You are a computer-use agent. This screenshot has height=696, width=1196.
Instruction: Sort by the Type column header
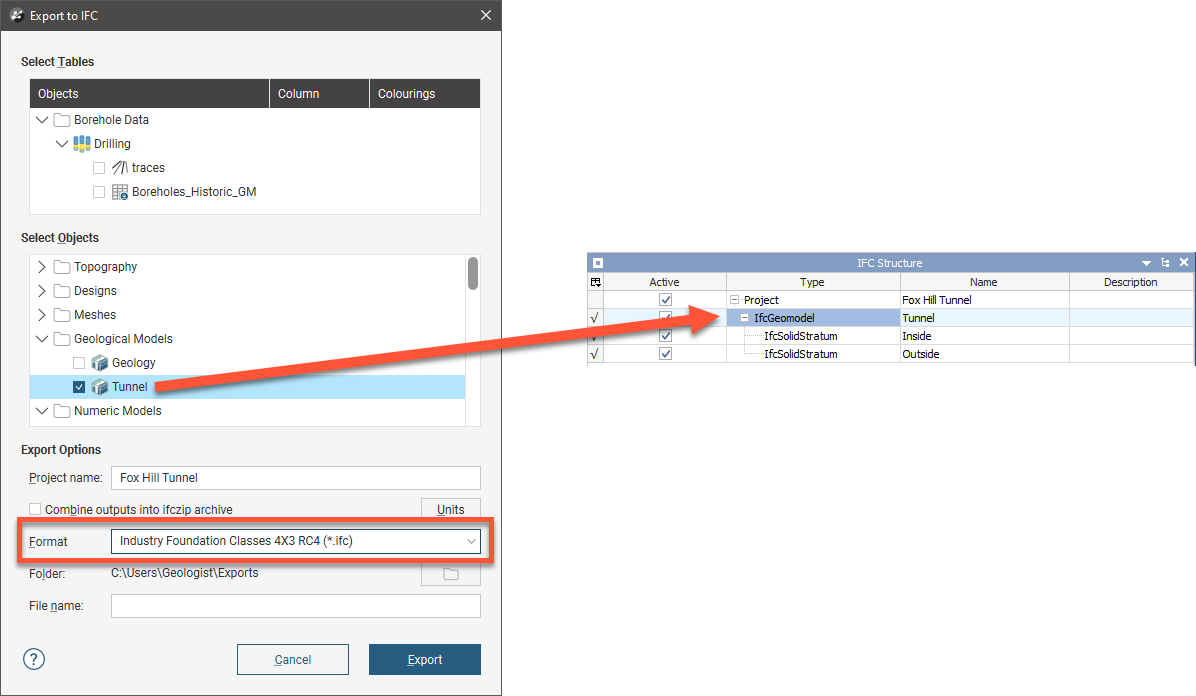[813, 282]
